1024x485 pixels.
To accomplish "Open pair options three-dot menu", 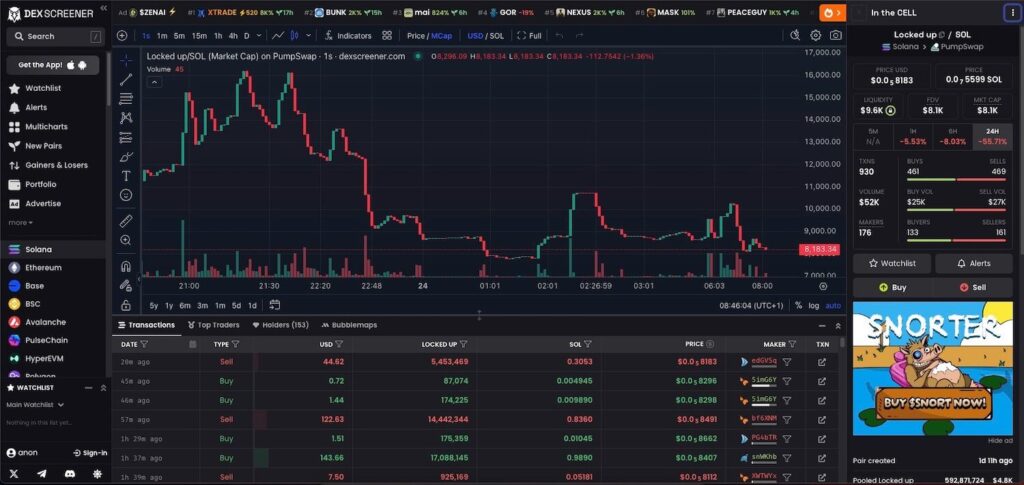I will coord(1012,12).
